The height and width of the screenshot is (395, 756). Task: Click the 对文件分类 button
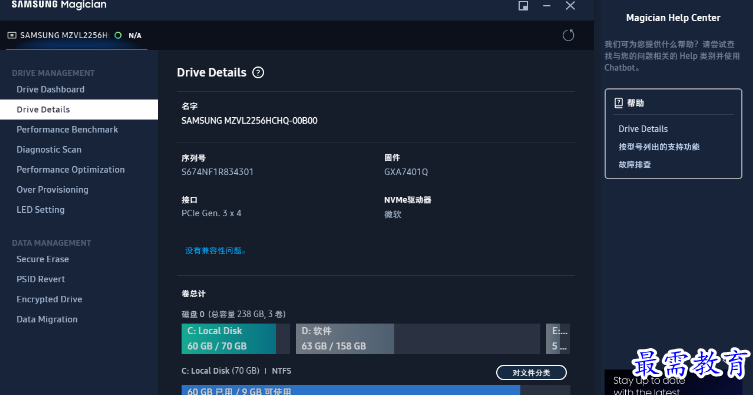pyautogui.click(x=531, y=372)
